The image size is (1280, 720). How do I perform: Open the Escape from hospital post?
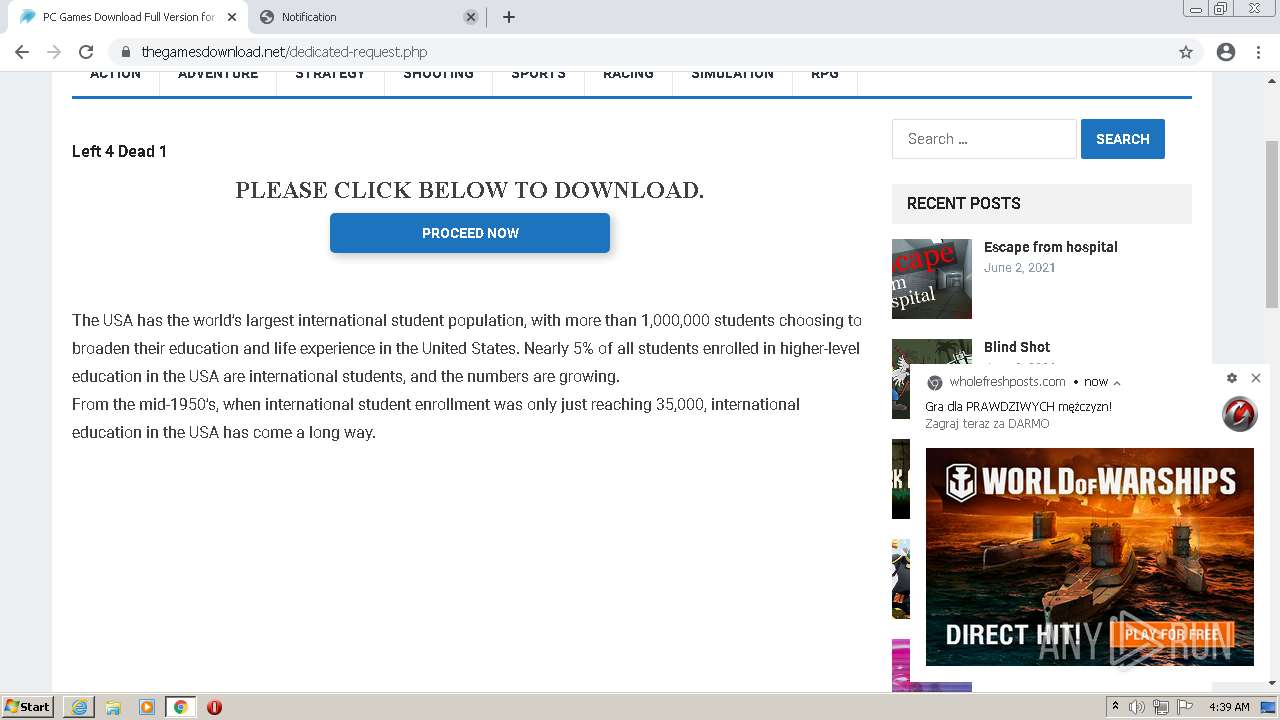coord(1050,247)
